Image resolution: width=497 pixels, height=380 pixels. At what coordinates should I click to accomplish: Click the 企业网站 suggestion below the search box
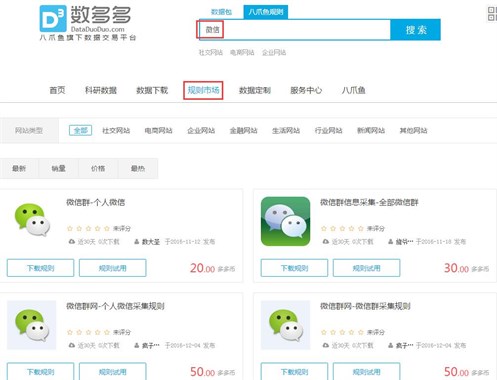click(x=274, y=52)
